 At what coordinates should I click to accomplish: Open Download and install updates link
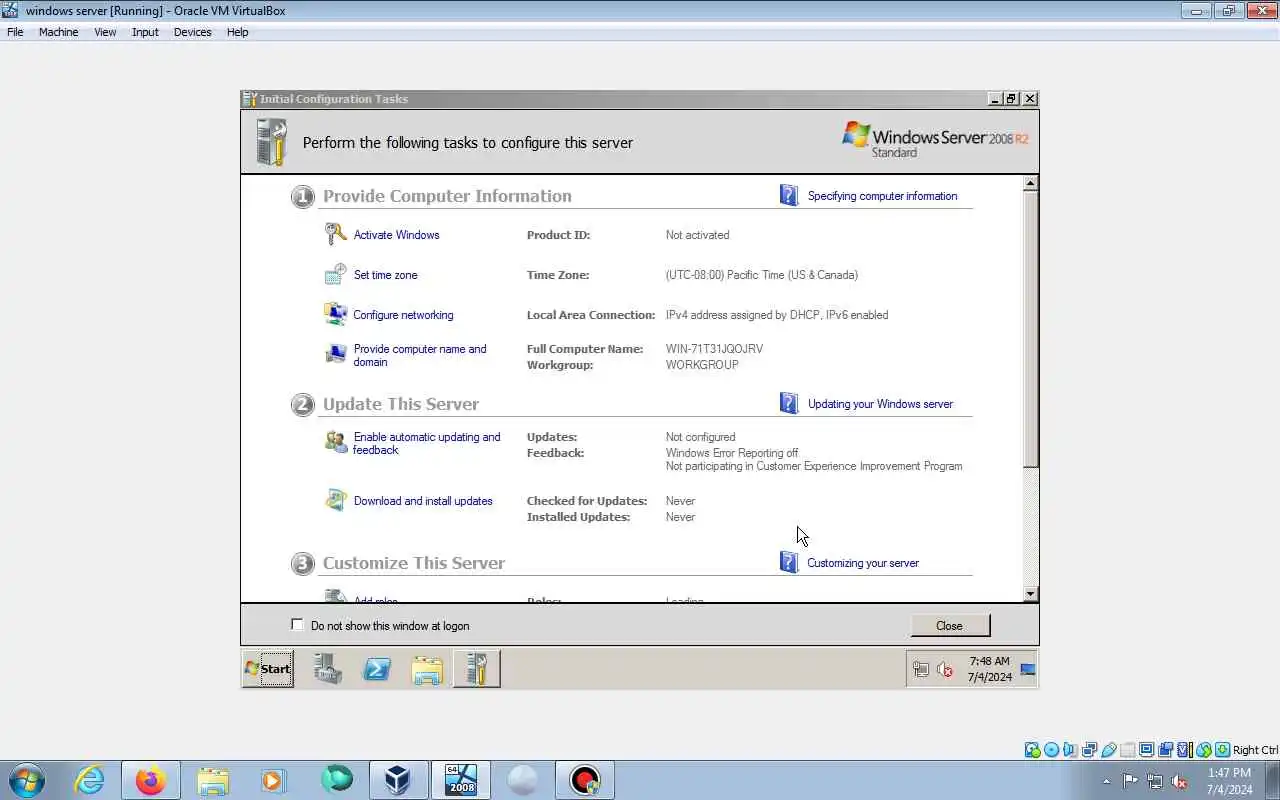pyautogui.click(x=423, y=501)
